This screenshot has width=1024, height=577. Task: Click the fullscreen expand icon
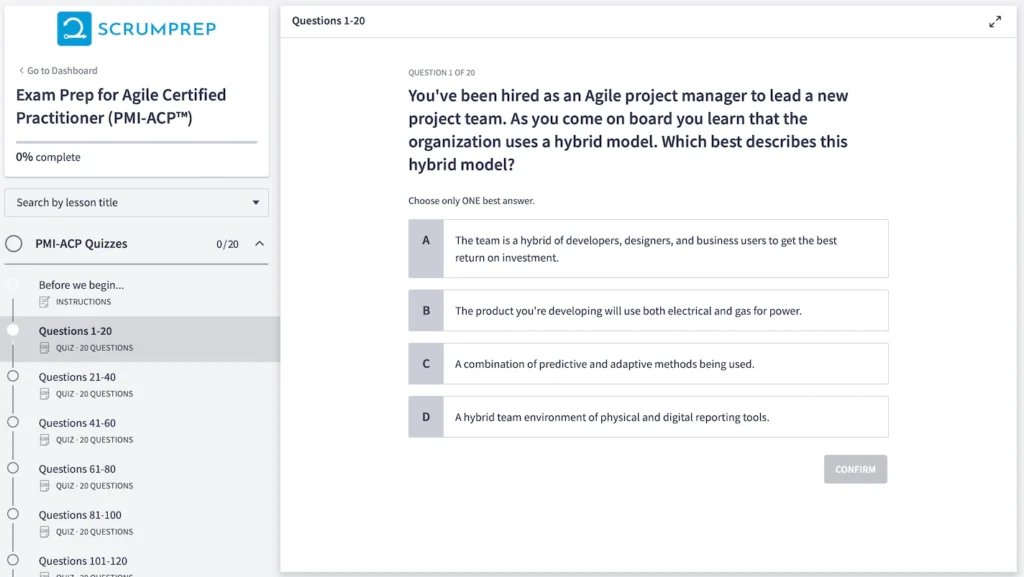[995, 22]
